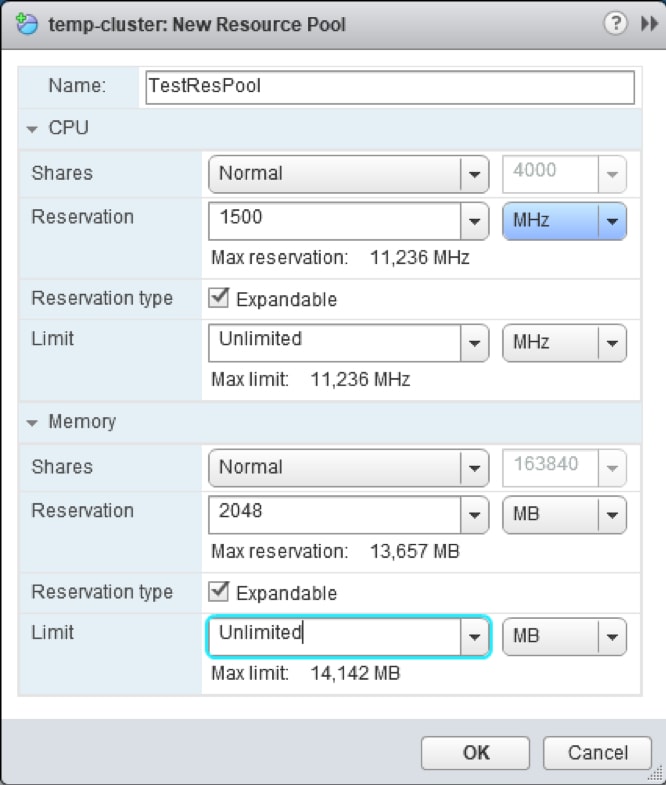Open the CPU Reservation value dropdown
Viewport: 666px width, 785px height.
coord(474,221)
